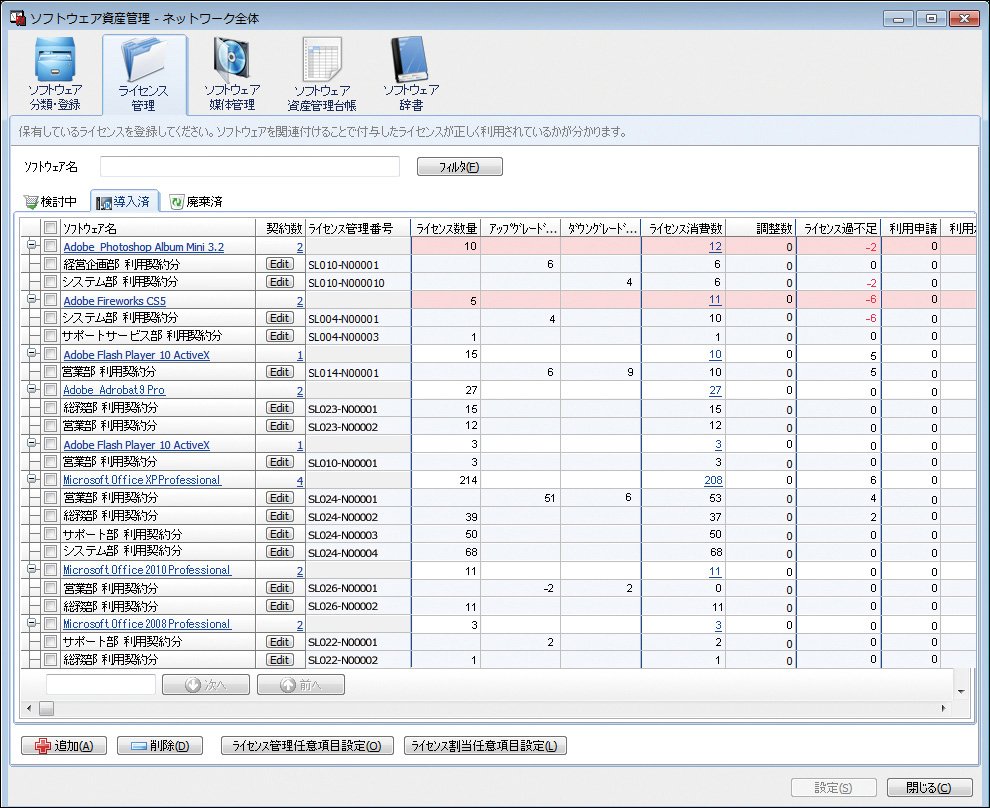990x808 pixels.
Task: Open consumption count link 208
Action: pos(713,480)
